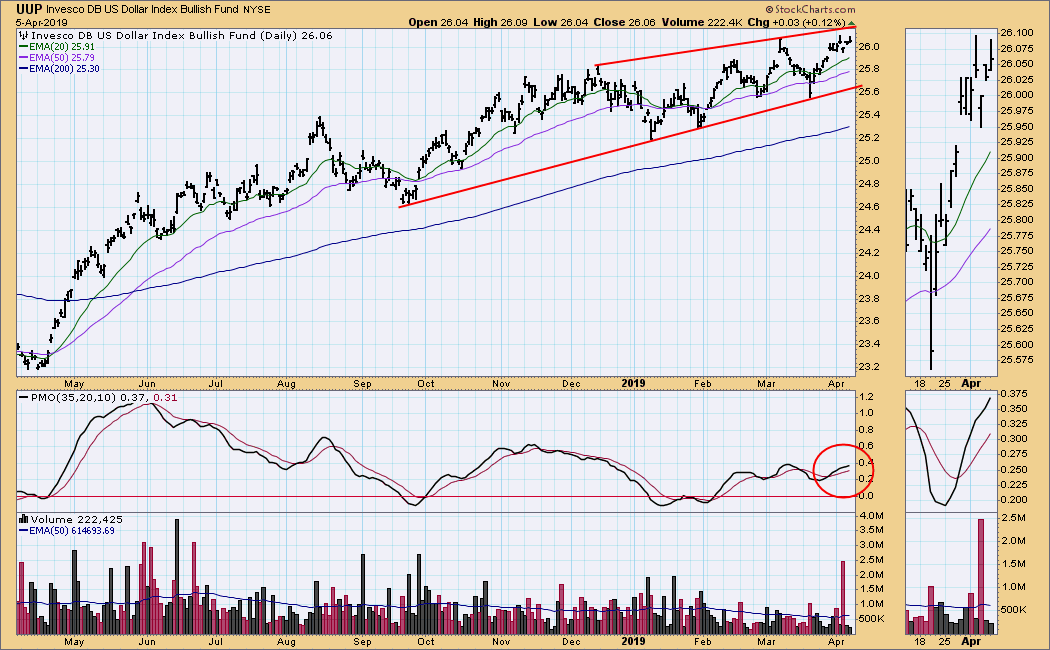Click the 4.0M label on the volume axis

point(871,515)
